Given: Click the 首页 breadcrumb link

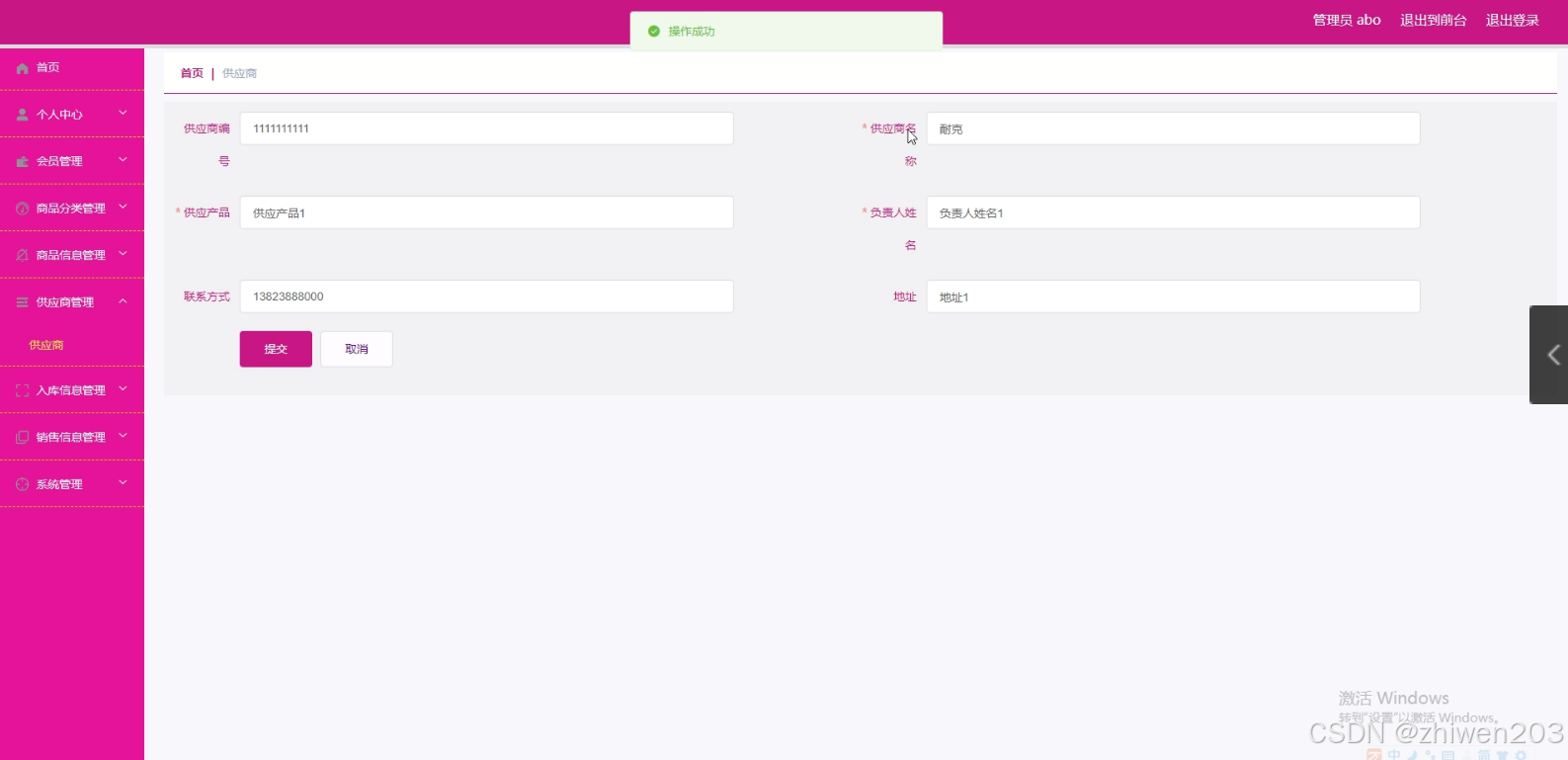Looking at the screenshot, I should pyautogui.click(x=192, y=73).
